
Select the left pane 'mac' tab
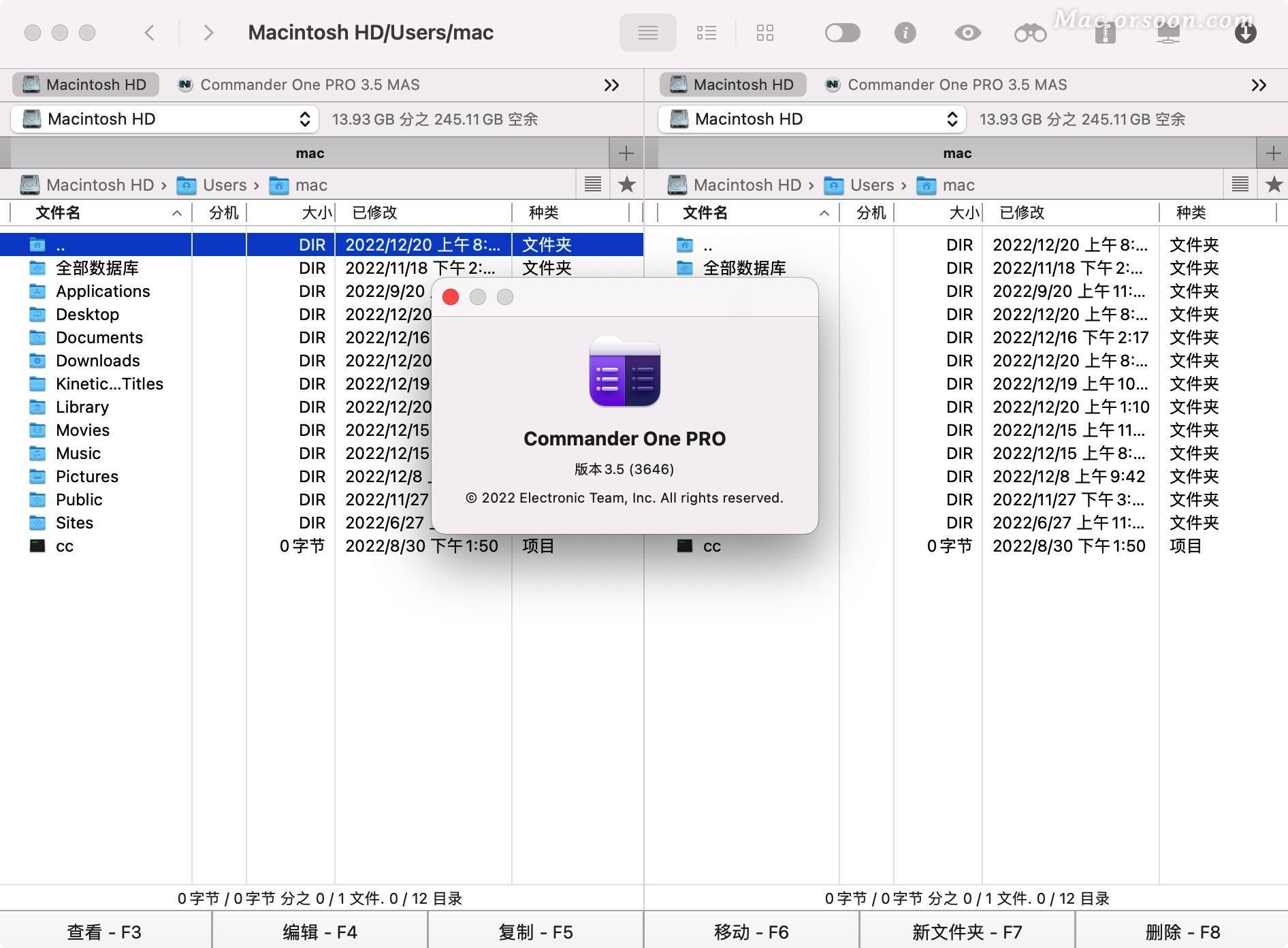(x=310, y=153)
